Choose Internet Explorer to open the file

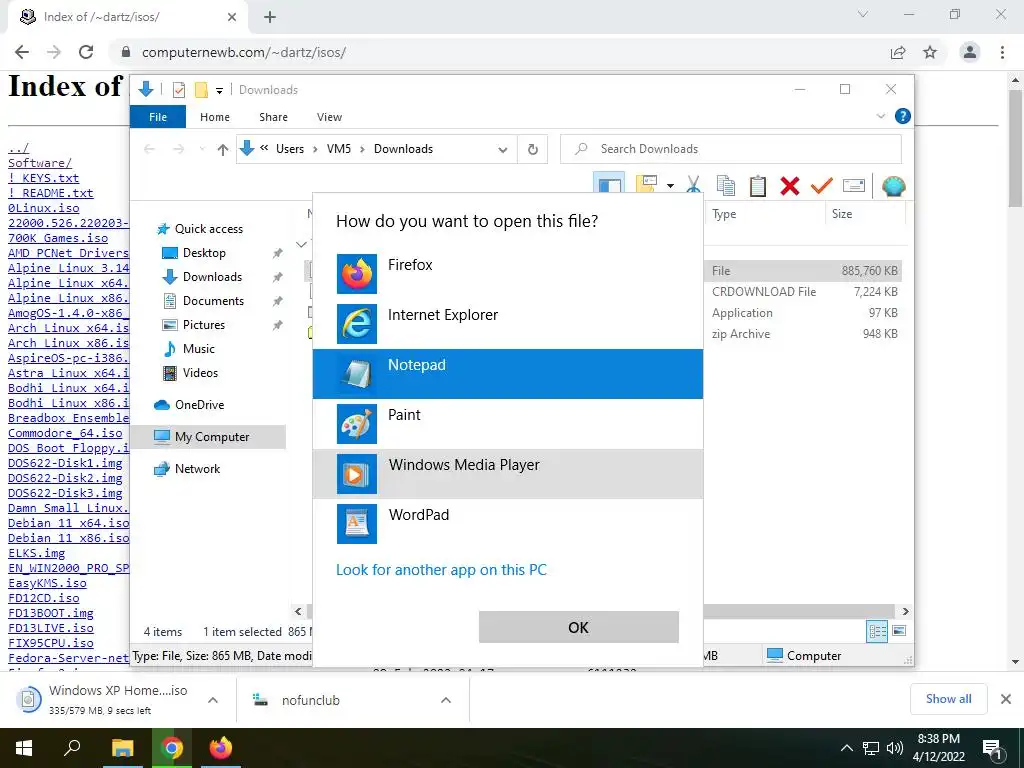507,323
